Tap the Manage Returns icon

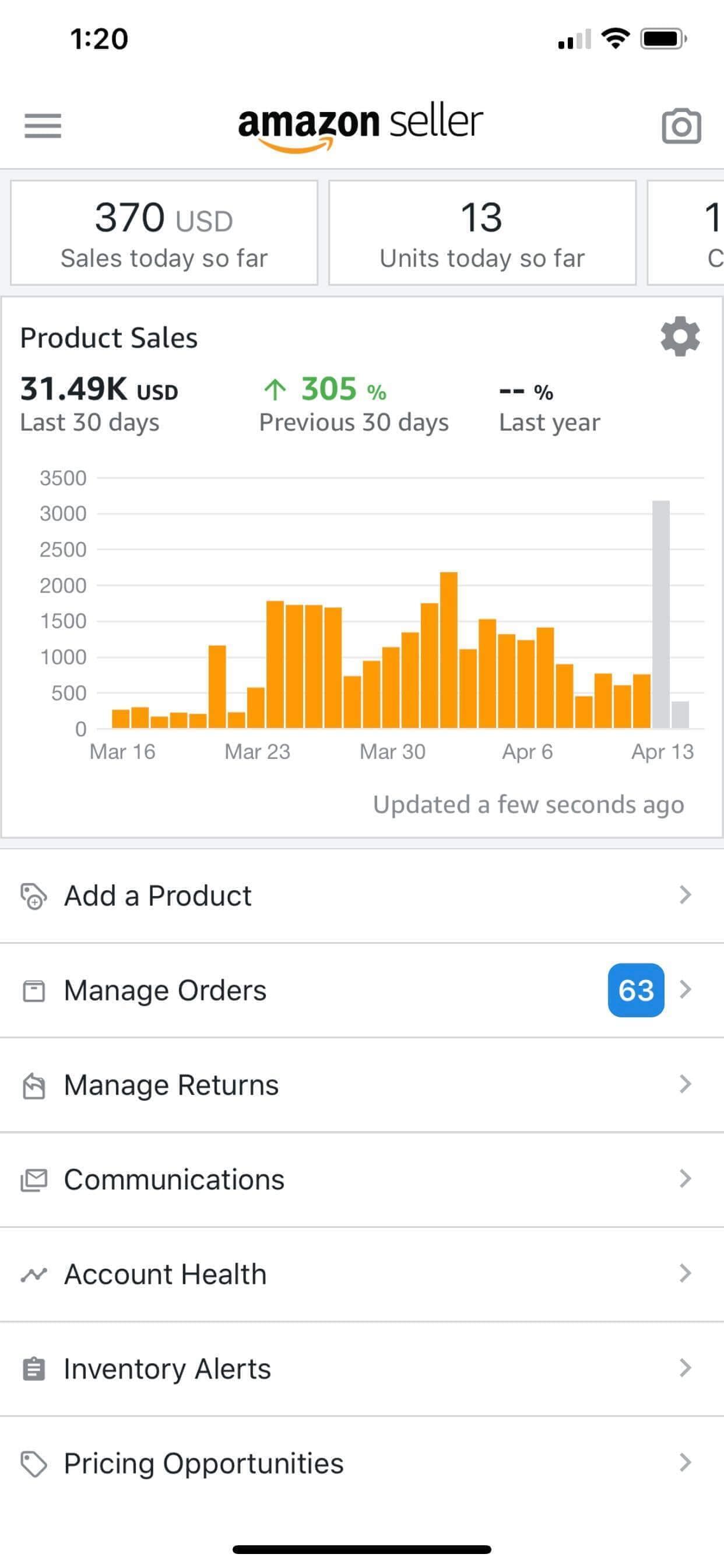point(33,1086)
